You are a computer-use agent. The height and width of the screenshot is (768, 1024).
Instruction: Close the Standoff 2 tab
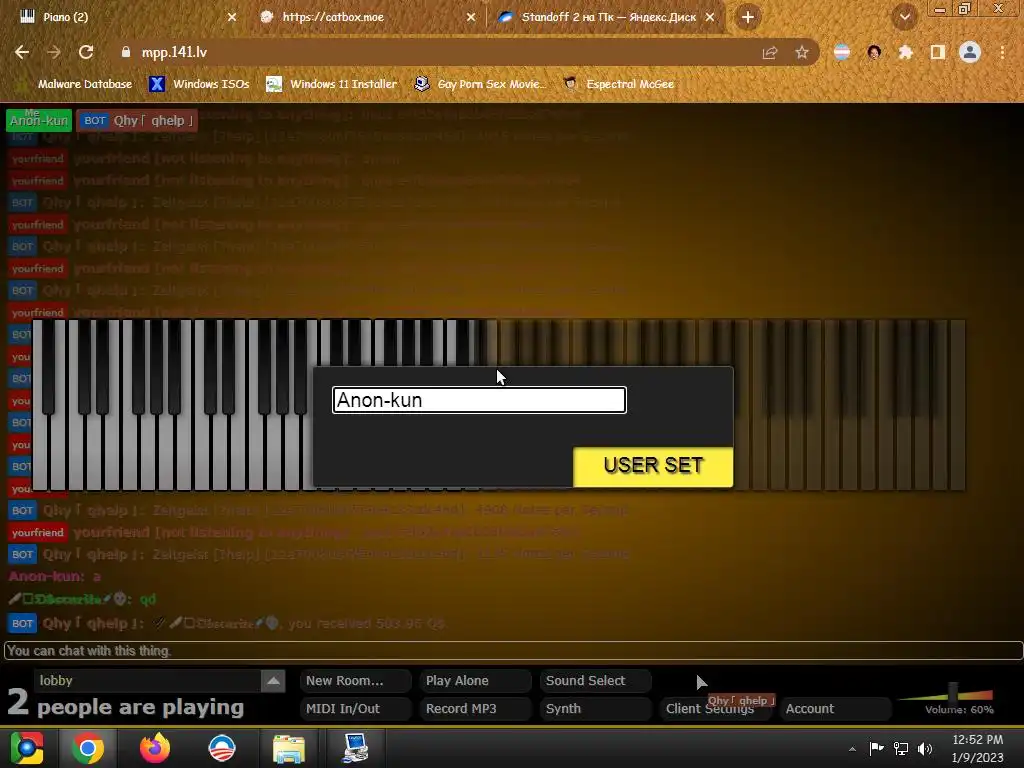pyautogui.click(x=710, y=17)
